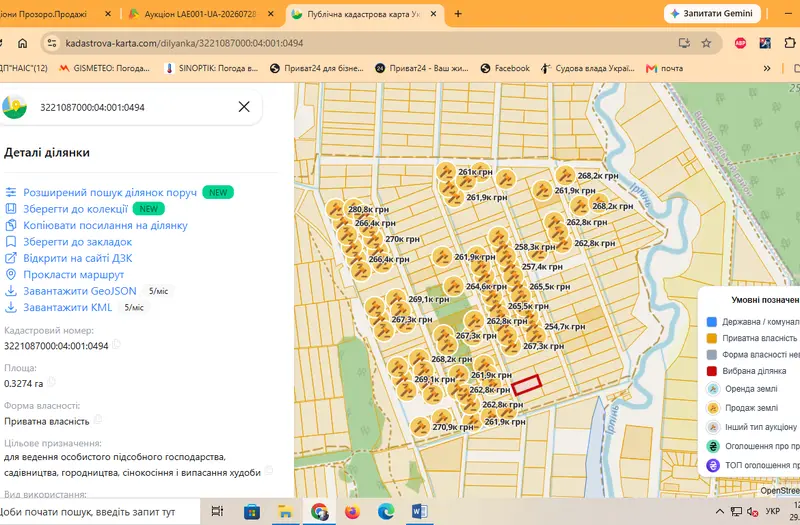Click bookmark icon beside Зберегти до закладок
The height and width of the screenshot is (525, 800).
[x=11, y=241]
